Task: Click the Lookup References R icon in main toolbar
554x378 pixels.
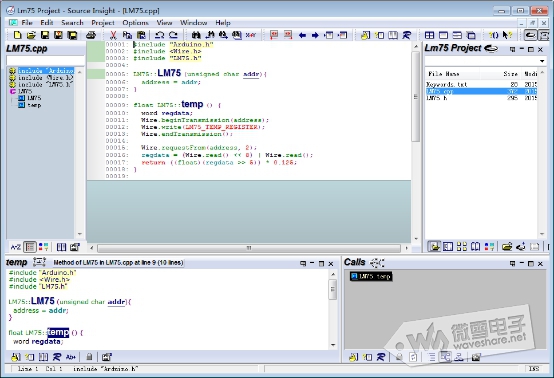Action: click(x=407, y=35)
